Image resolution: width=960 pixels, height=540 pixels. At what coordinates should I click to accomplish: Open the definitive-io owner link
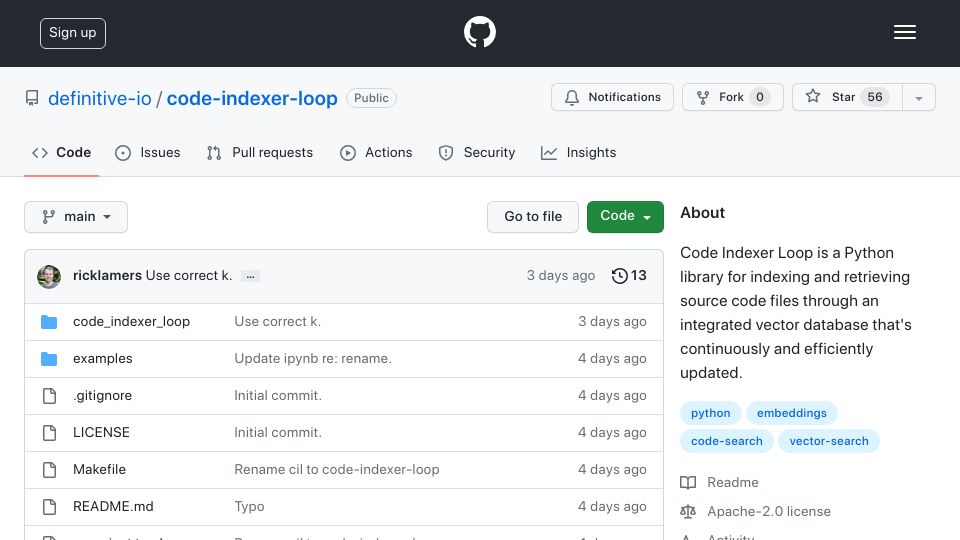(x=100, y=99)
